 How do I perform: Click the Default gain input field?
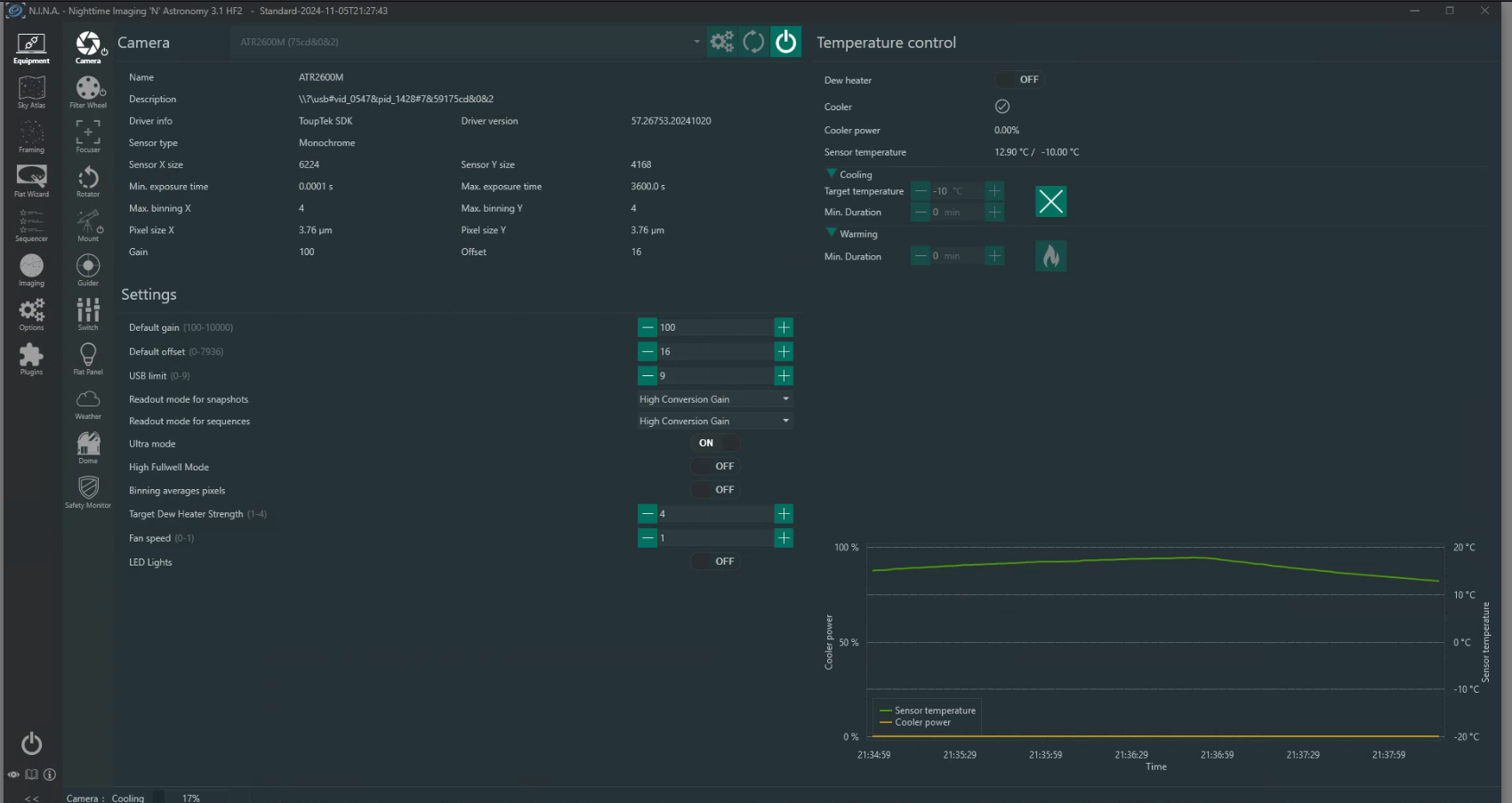click(715, 327)
